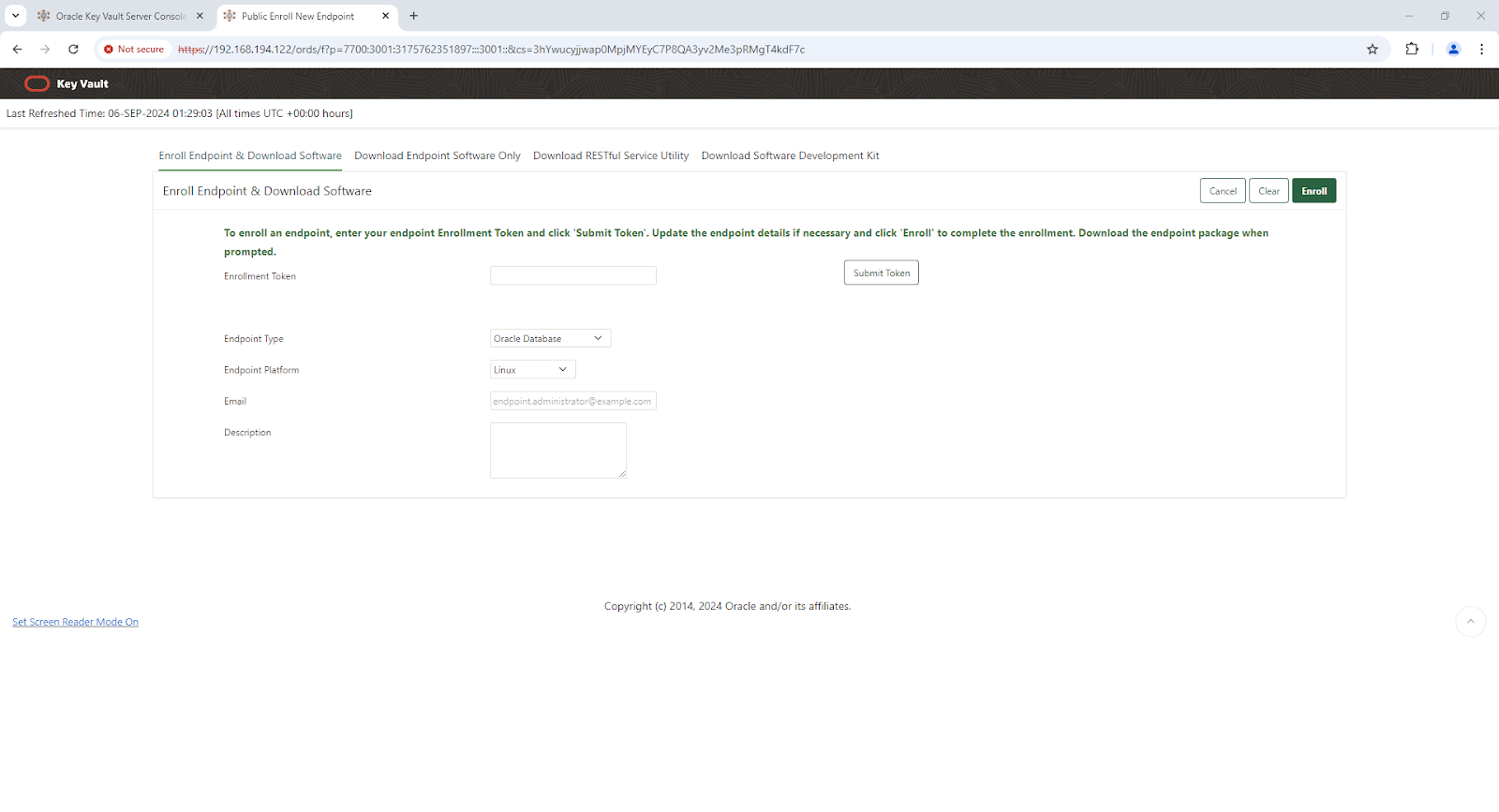This screenshot has height=812, width=1499.
Task: Click the browser forward arrow
Action: (x=45, y=50)
